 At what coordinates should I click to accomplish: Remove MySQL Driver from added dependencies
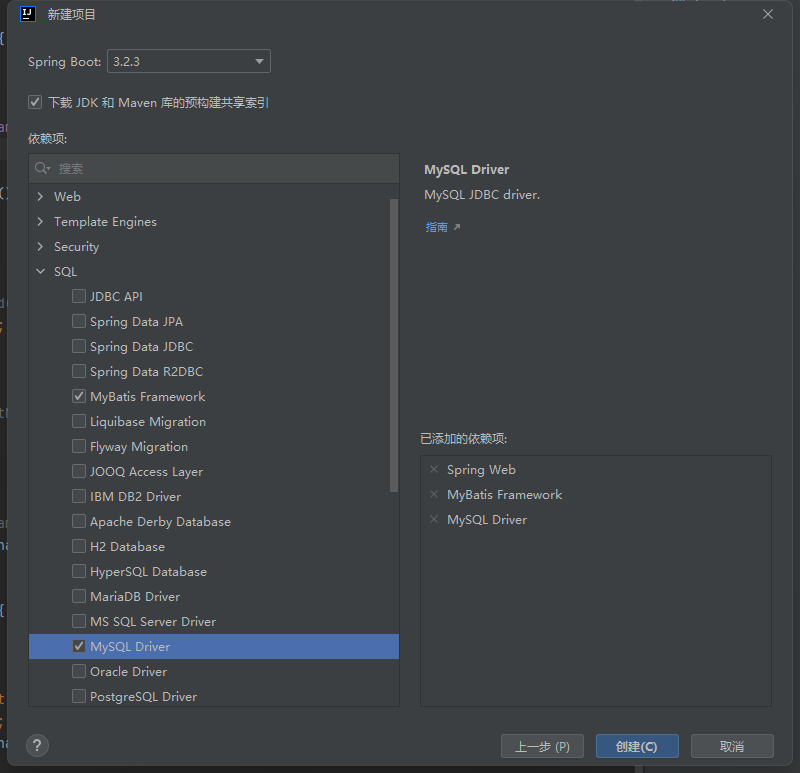[x=434, y=519]
